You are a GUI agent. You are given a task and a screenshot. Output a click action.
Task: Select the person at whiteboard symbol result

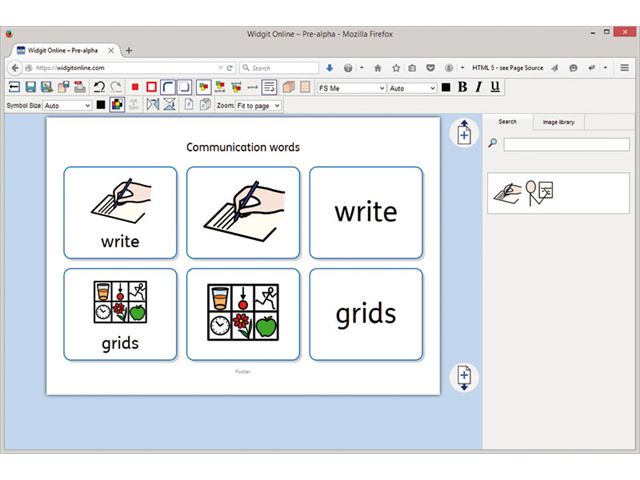(539, 192)
